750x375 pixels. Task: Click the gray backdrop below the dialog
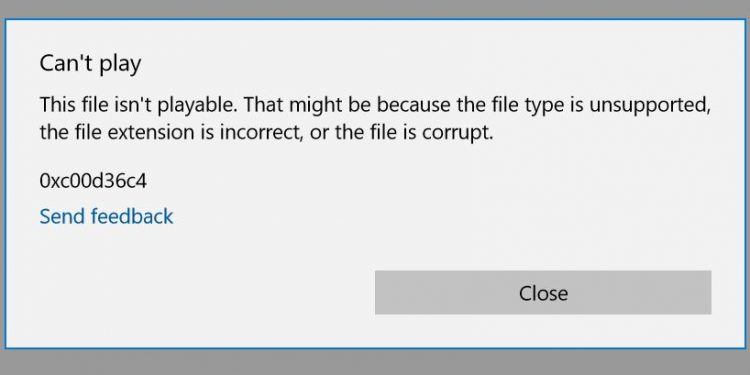(x=375, y=363)
